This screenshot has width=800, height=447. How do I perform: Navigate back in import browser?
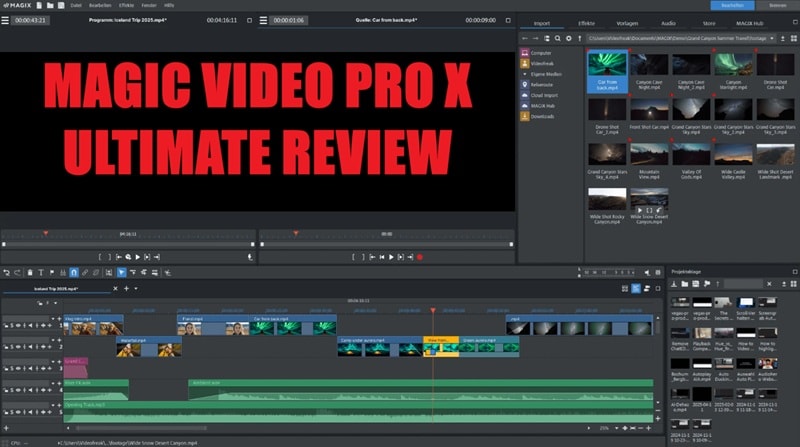click(524, 38)
